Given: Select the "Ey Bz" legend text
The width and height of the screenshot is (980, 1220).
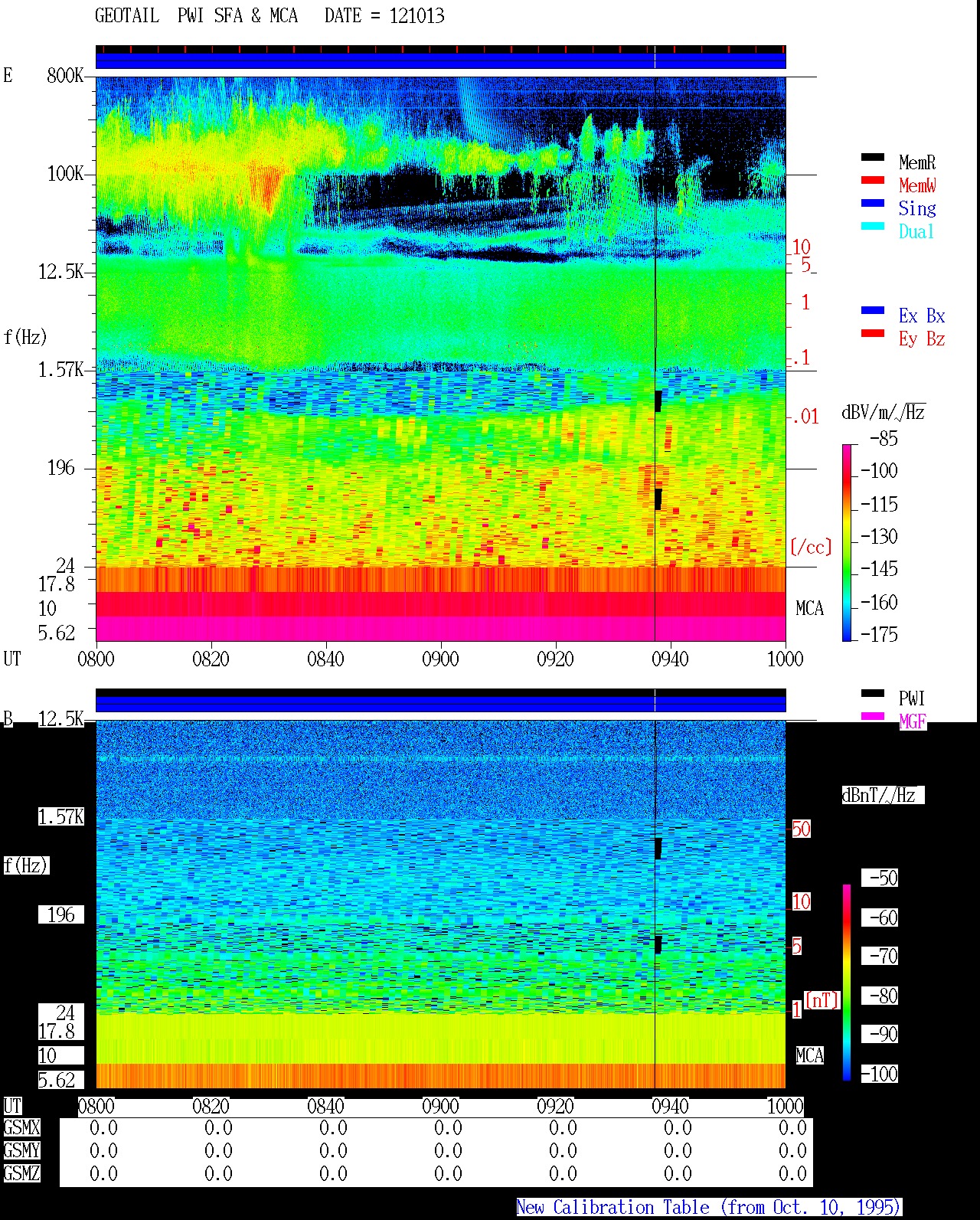Looking at the screenshot, I should tap(922, 339).
